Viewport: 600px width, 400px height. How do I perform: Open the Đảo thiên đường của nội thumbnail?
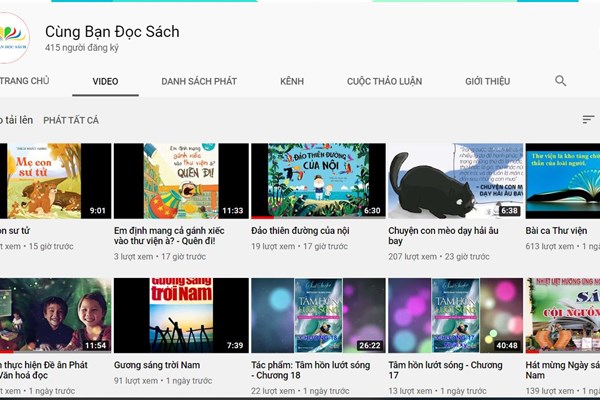point(318,181)
